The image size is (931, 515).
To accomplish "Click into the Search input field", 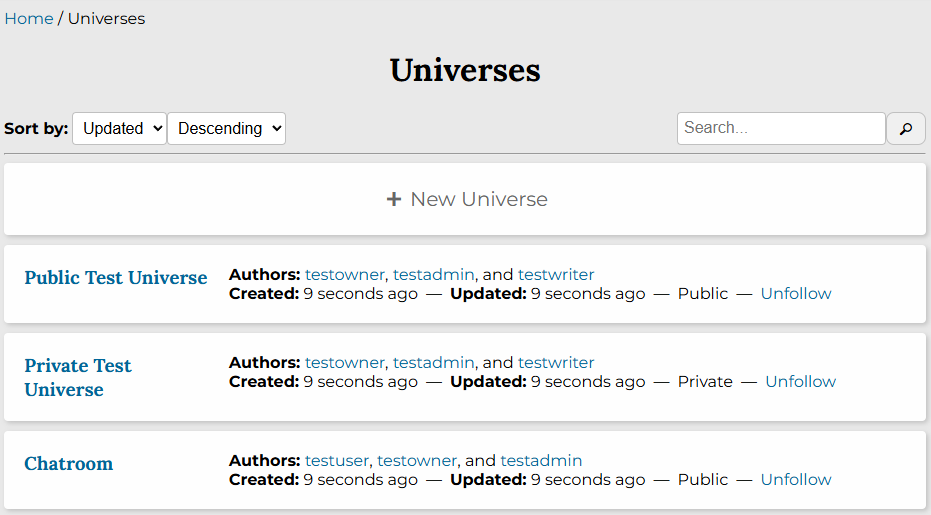I will (x=780, y=128).
